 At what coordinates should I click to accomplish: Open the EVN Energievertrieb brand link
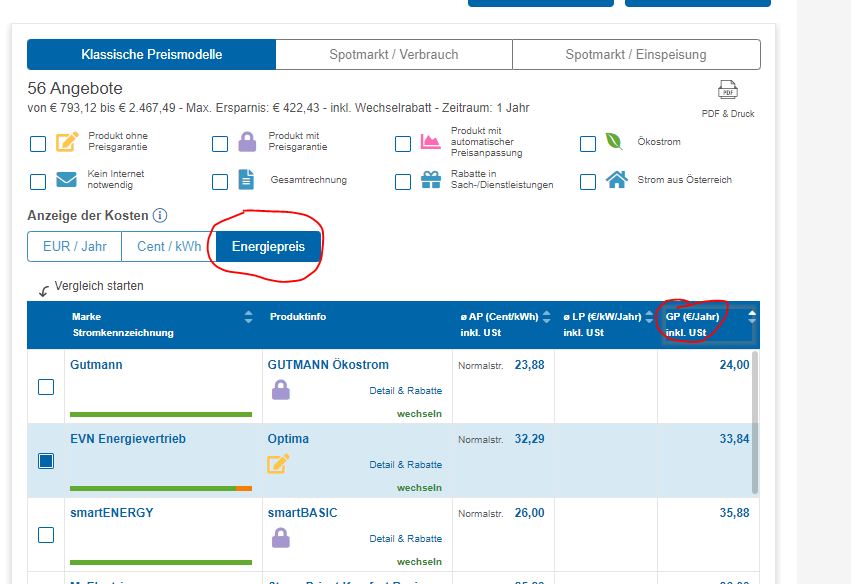pos(128,439)
